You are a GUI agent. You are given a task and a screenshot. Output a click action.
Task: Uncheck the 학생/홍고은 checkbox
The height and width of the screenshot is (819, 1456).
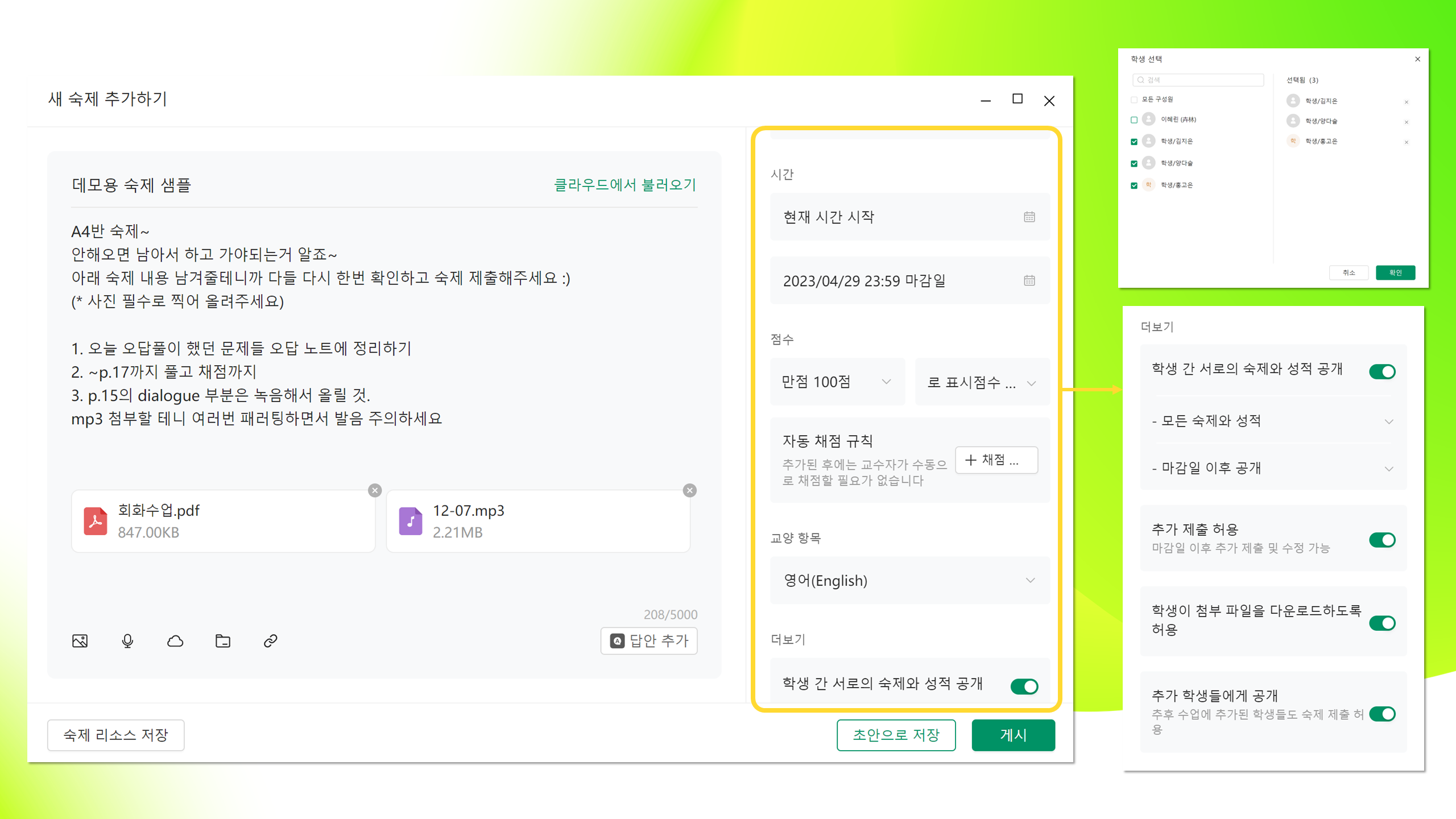(1134, 185)
